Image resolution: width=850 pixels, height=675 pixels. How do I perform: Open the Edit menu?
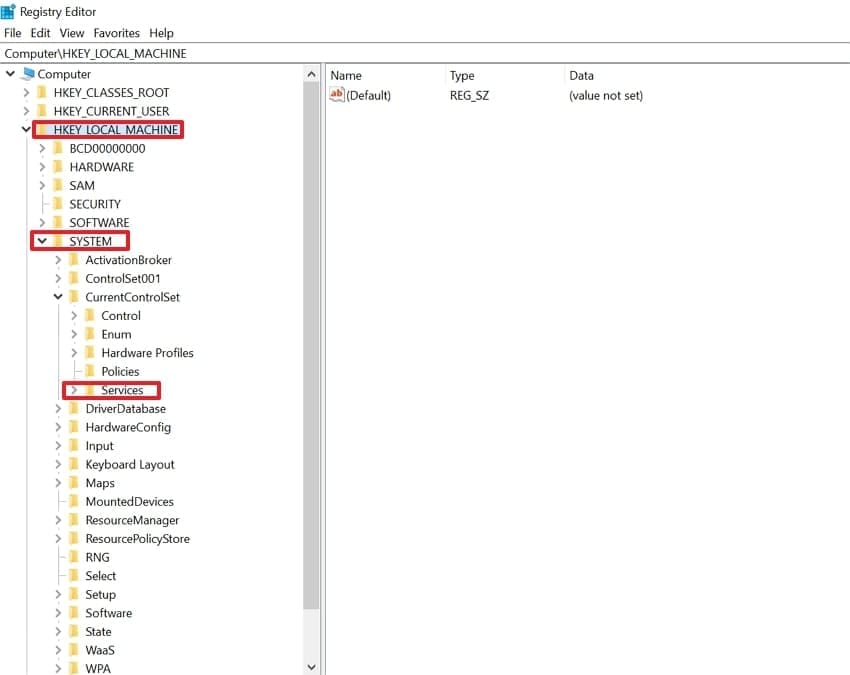tap(40, 33)
